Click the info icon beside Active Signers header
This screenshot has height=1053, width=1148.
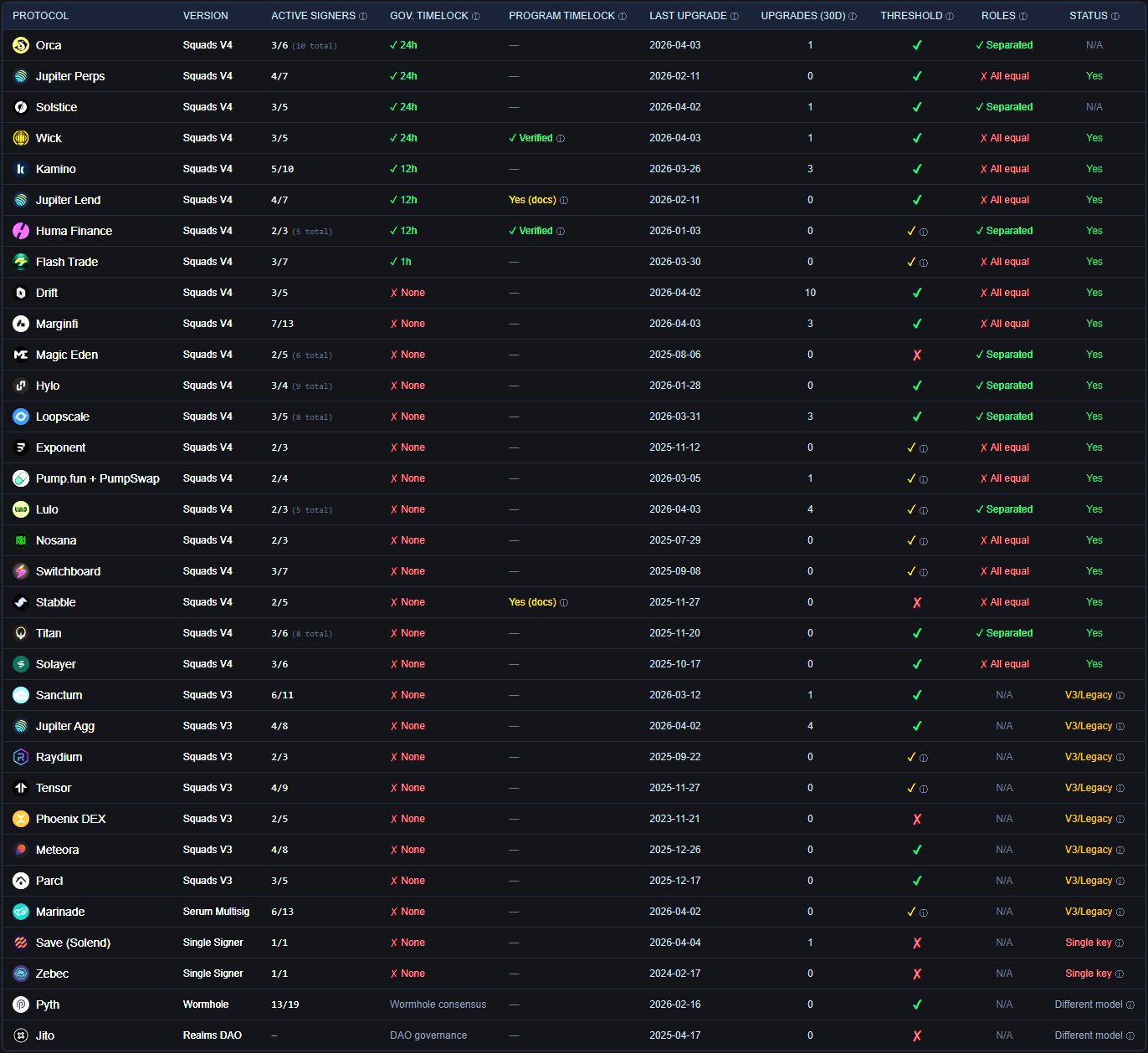point(363,17)
